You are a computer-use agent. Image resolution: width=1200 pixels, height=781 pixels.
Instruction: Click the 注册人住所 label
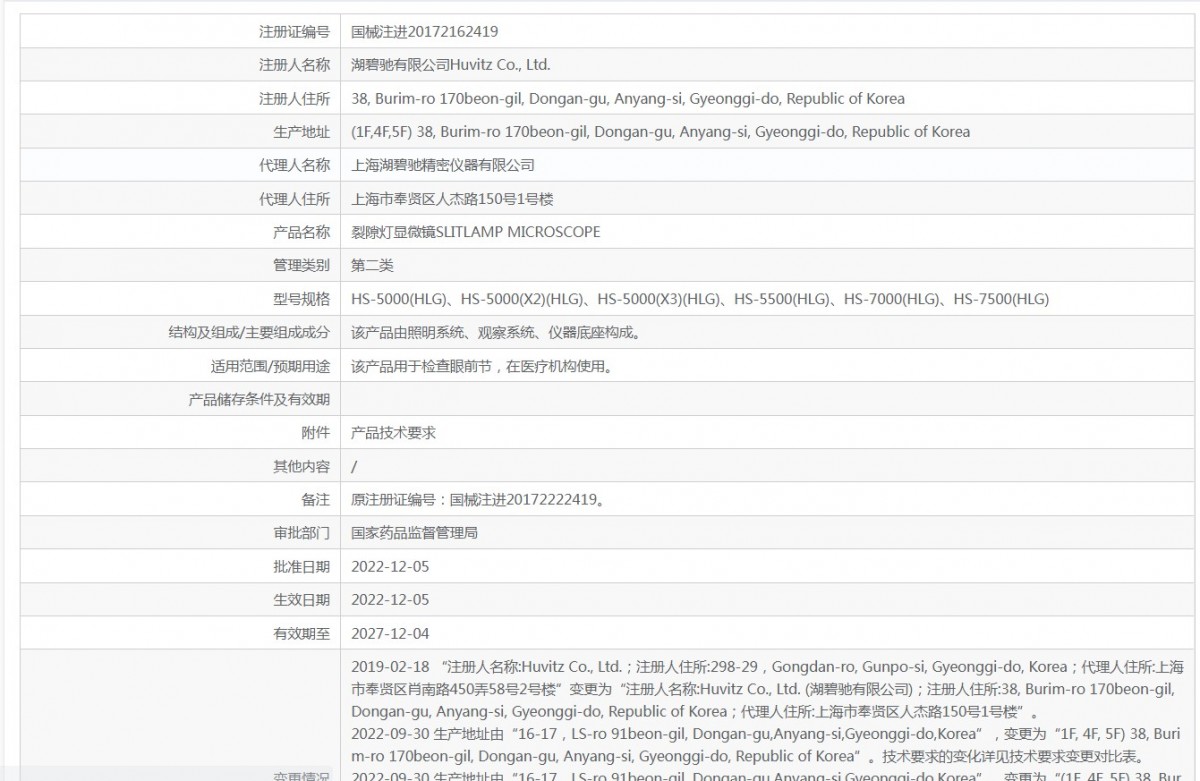pos(294,98)
